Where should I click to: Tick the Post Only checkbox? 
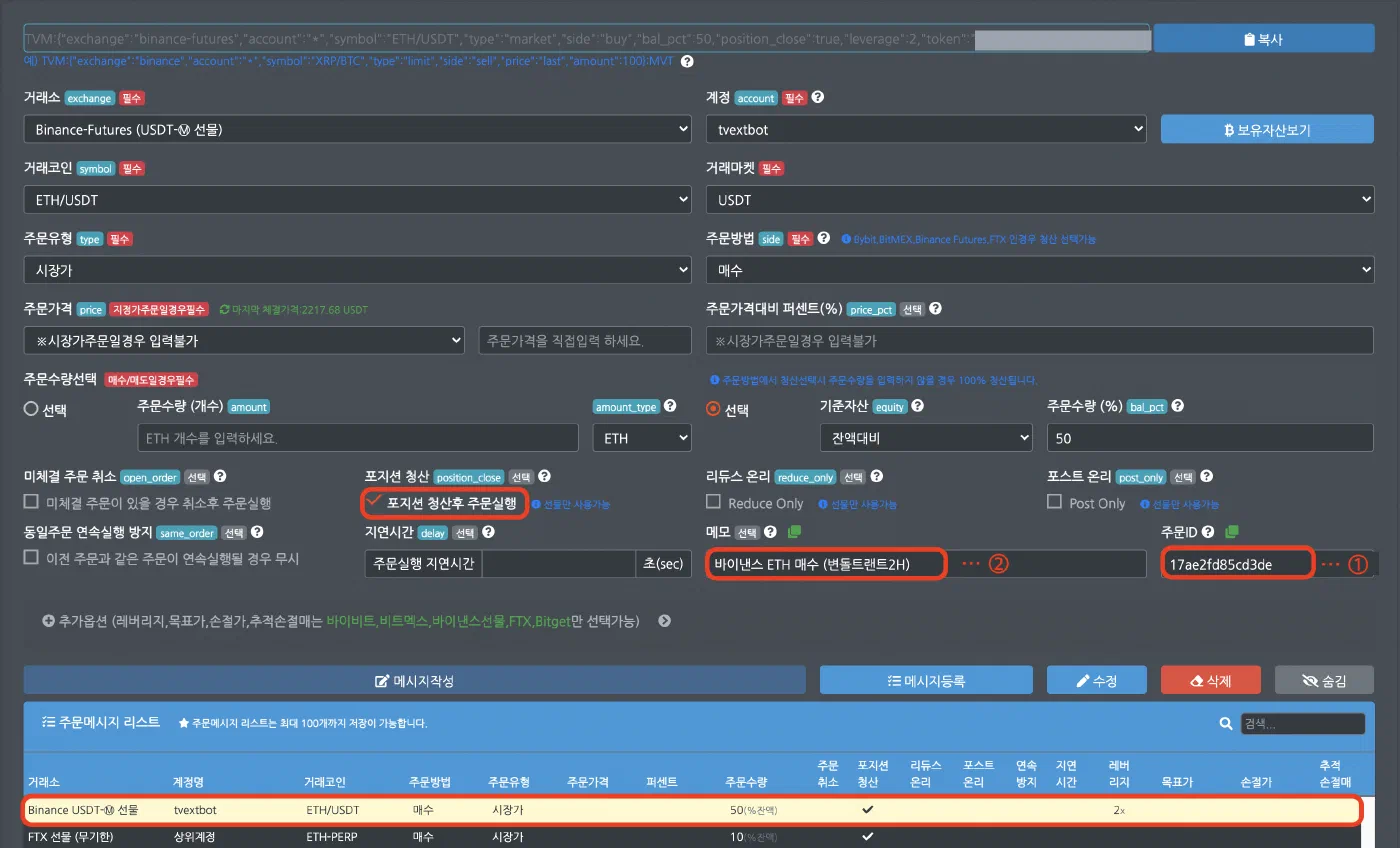point(1055,502)
